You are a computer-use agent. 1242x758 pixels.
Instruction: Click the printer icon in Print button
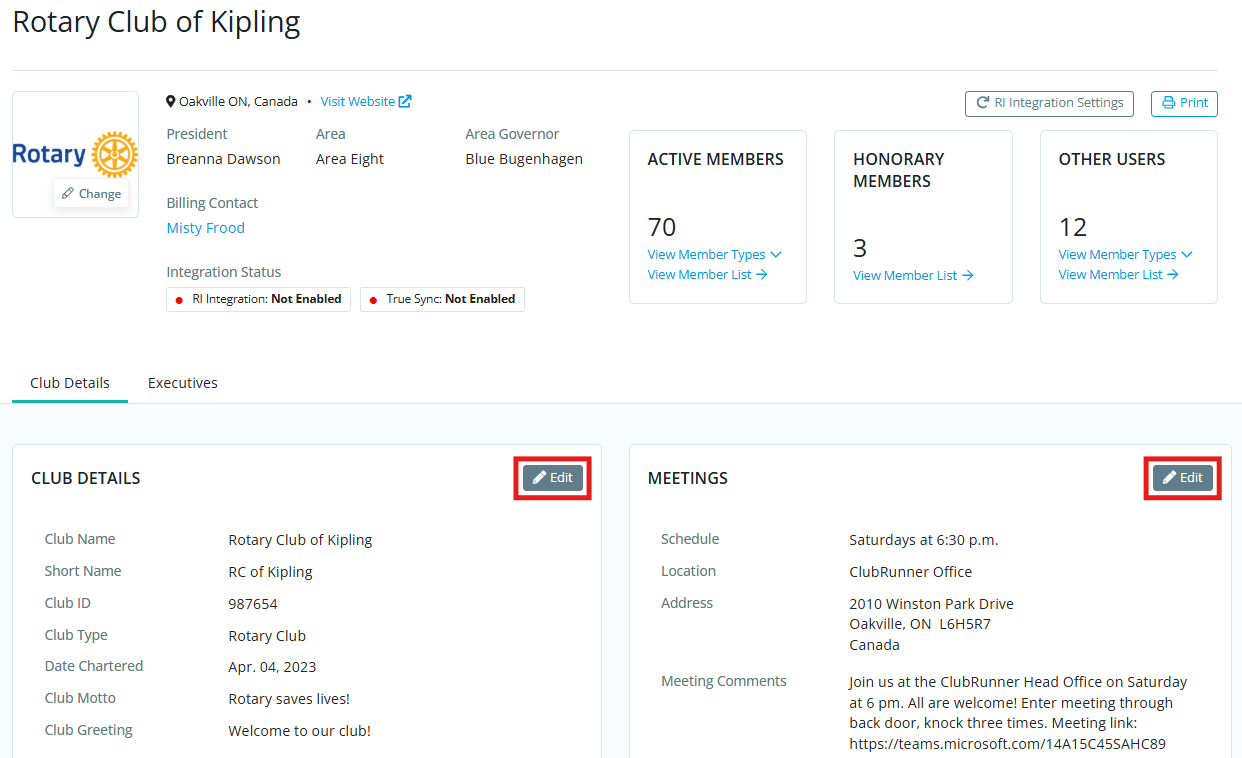[1168, 103]
